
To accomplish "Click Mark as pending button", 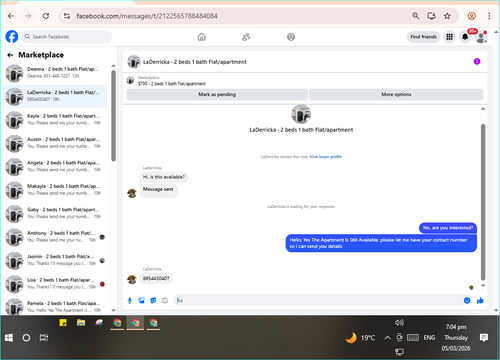I will pyautogui.click(x=217, y=94).
